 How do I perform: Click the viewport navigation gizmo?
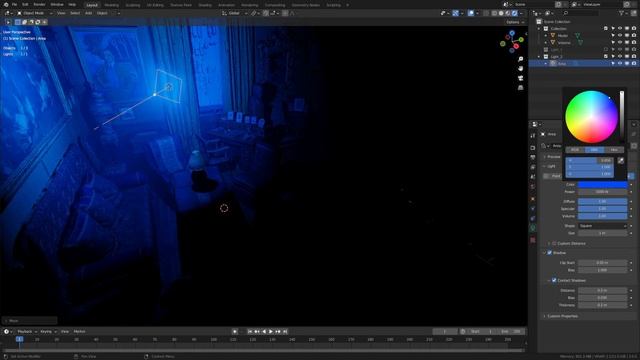tap(512, 42)
